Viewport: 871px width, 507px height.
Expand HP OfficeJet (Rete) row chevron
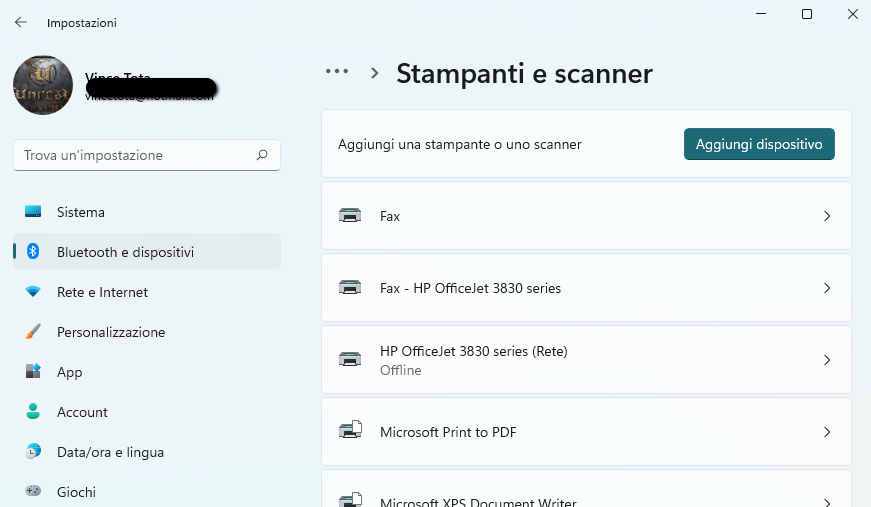point(827,360)
